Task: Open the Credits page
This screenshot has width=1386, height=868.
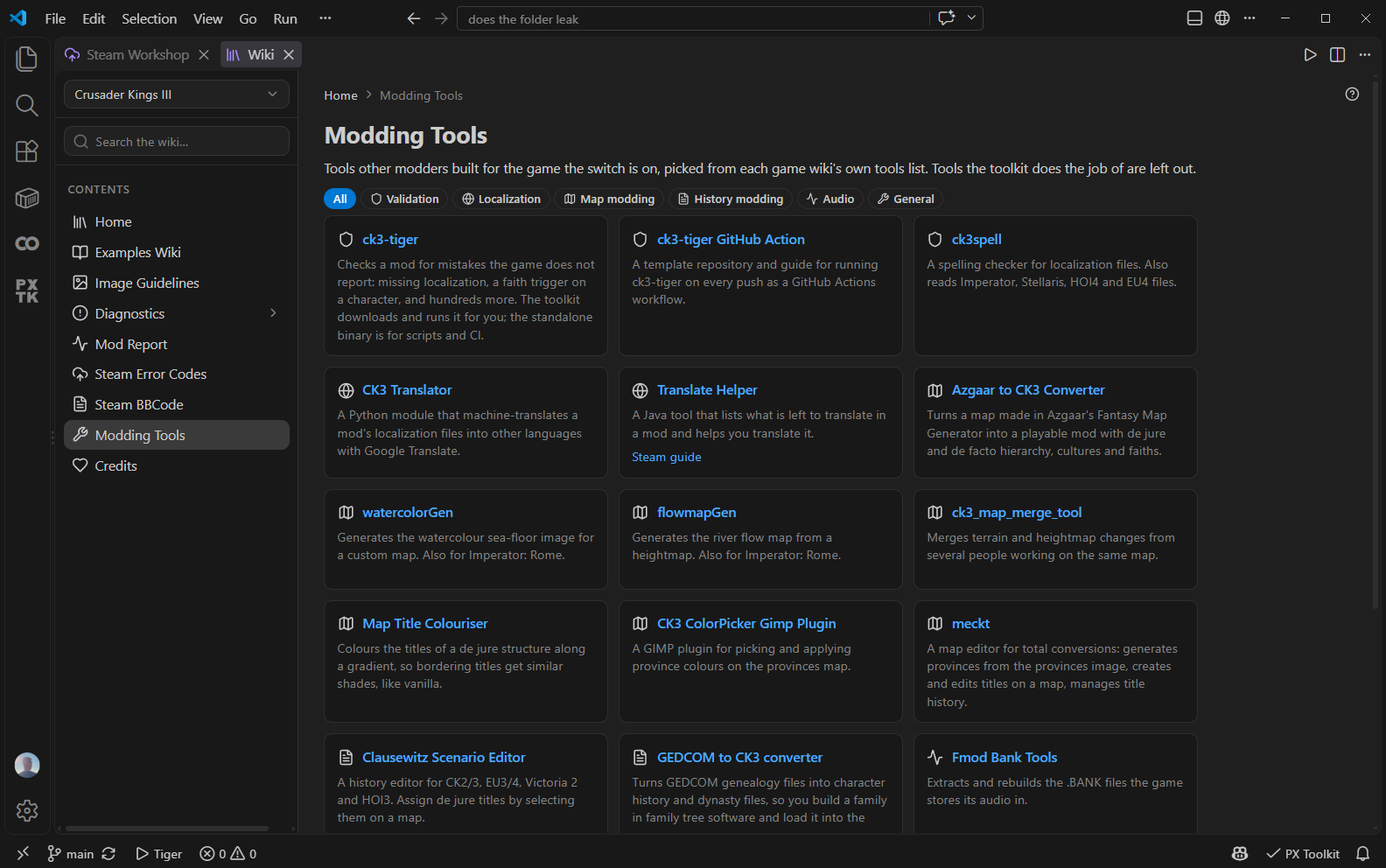Action: (x=177, y=465)
